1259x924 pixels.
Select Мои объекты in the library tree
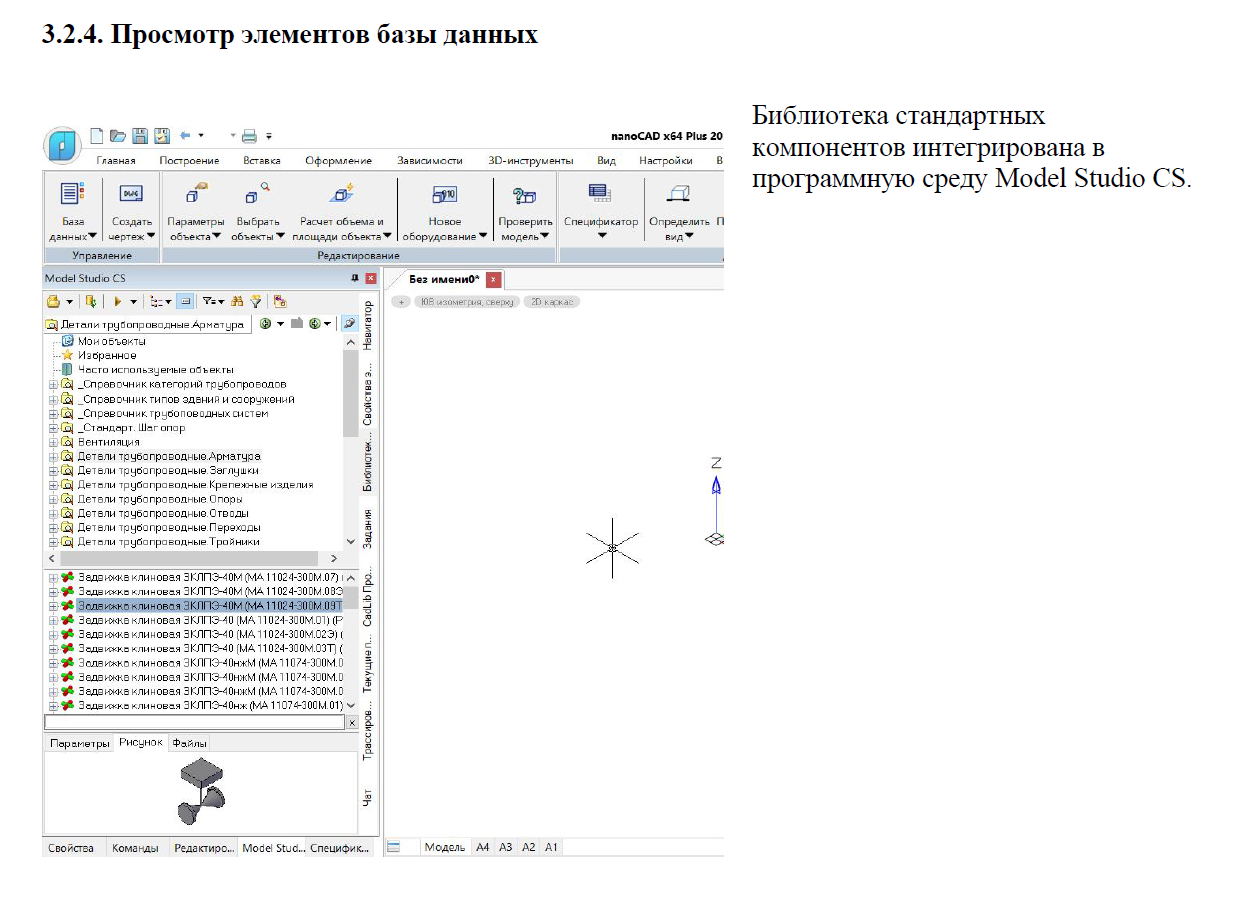[x=111, y=341]
